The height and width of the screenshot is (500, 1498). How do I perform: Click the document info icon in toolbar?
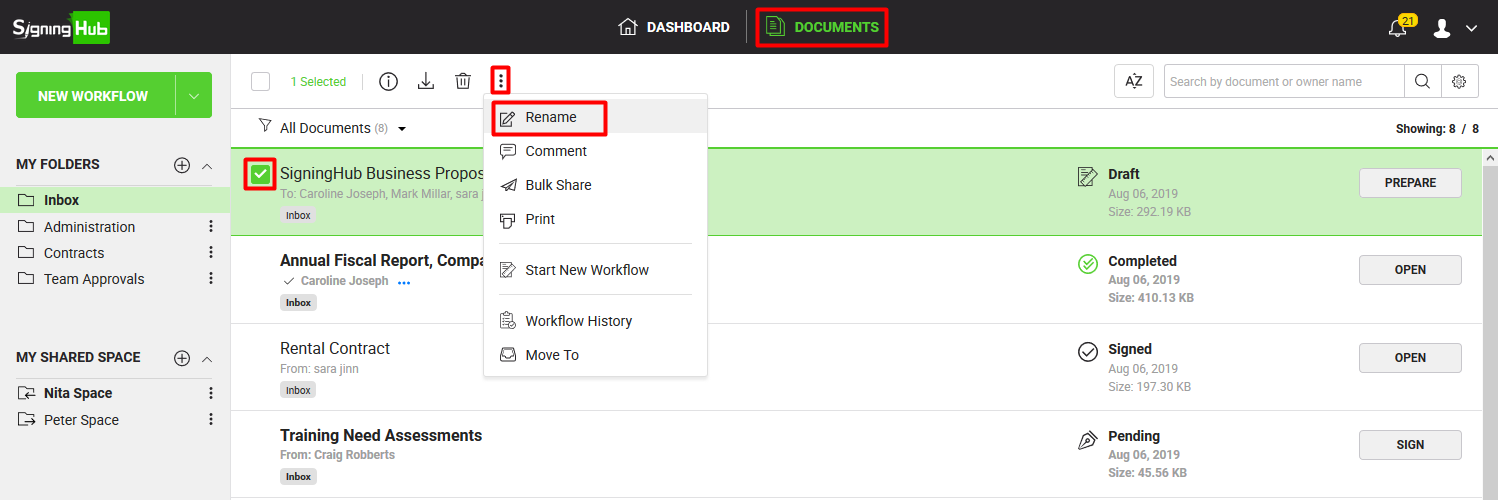388,82
